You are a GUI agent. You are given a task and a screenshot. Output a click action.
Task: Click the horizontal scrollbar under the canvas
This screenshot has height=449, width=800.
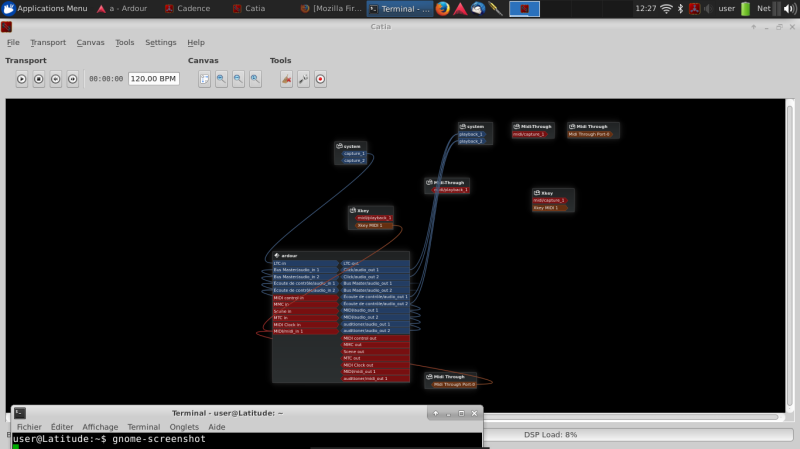pyautogui.click(x=630, y=417)
